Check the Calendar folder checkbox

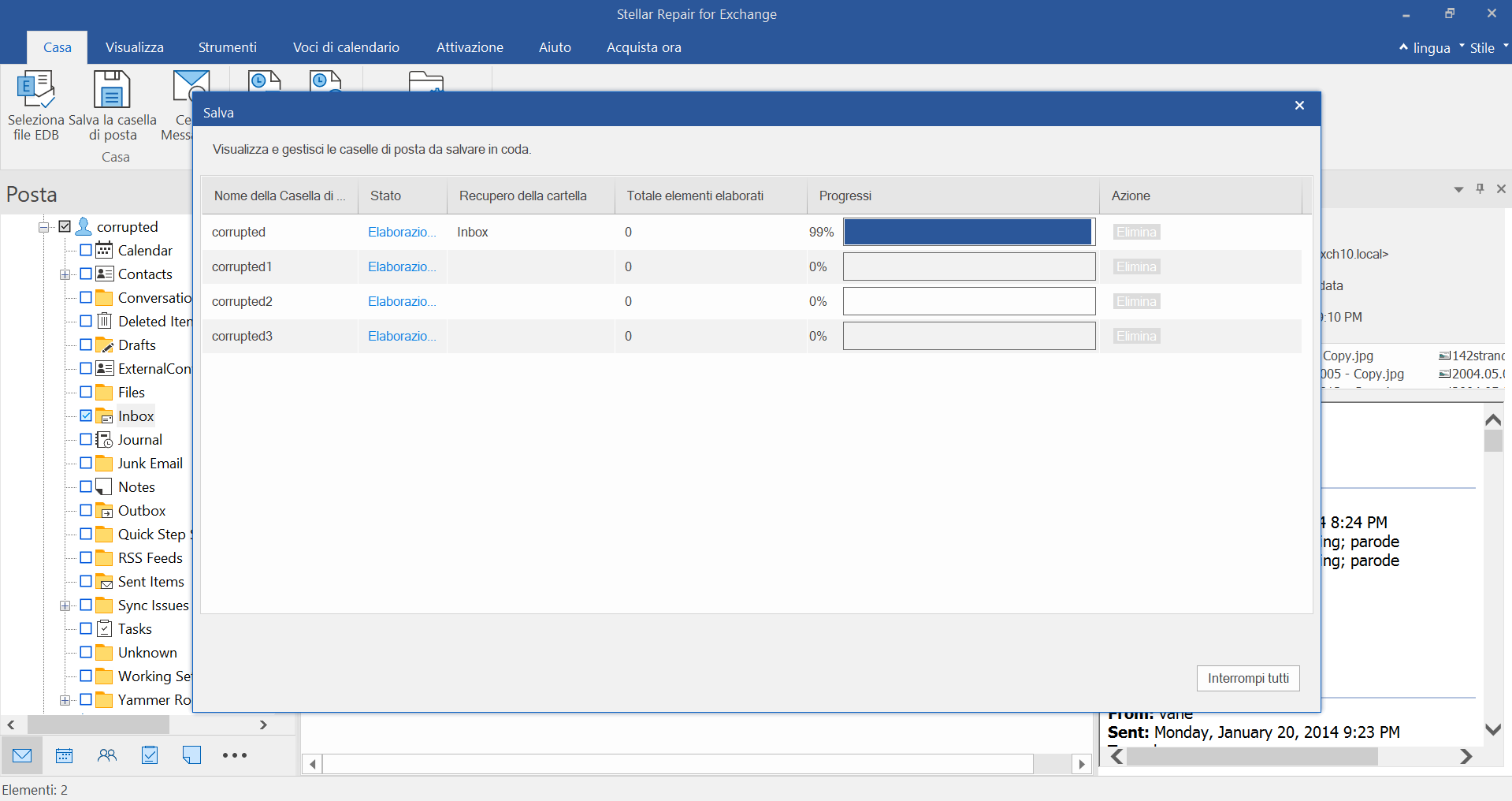pos(86,250)
